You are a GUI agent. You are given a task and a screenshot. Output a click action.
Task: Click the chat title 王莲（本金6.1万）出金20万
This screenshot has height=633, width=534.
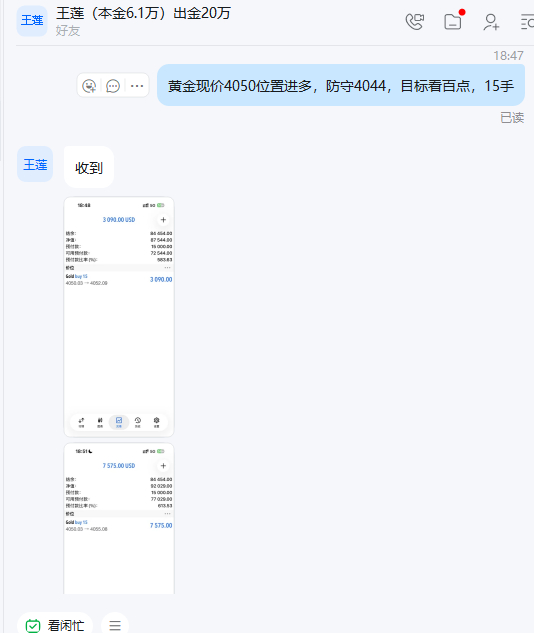(x=143, y=13)
